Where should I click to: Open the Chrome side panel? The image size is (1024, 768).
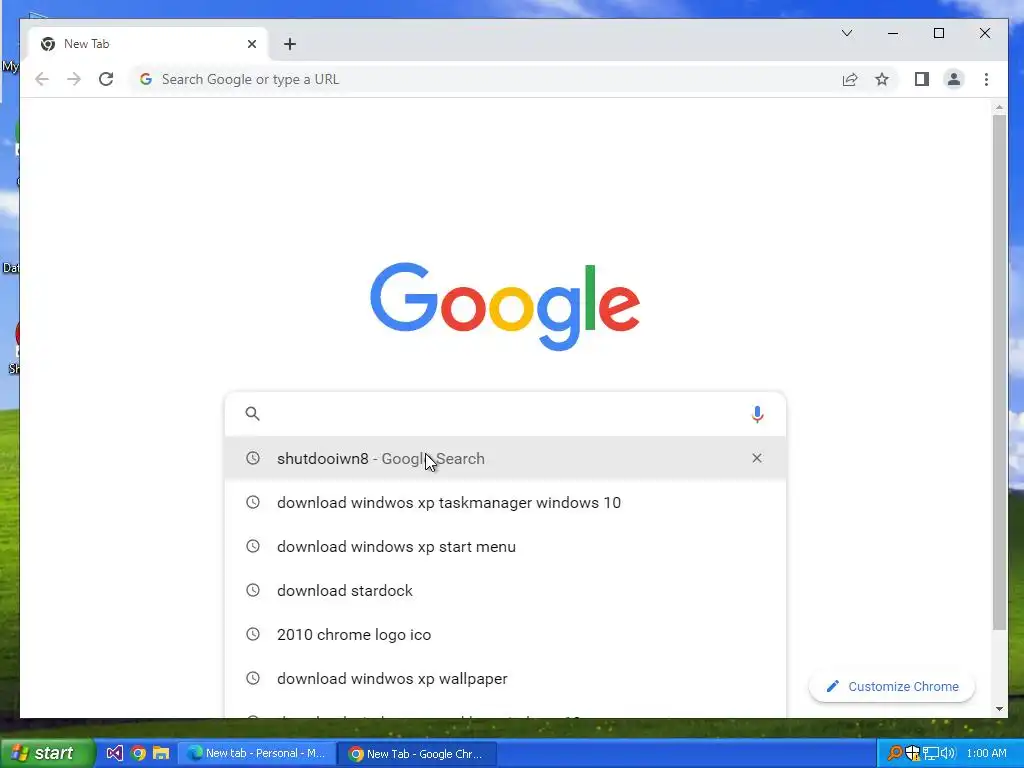921,79
